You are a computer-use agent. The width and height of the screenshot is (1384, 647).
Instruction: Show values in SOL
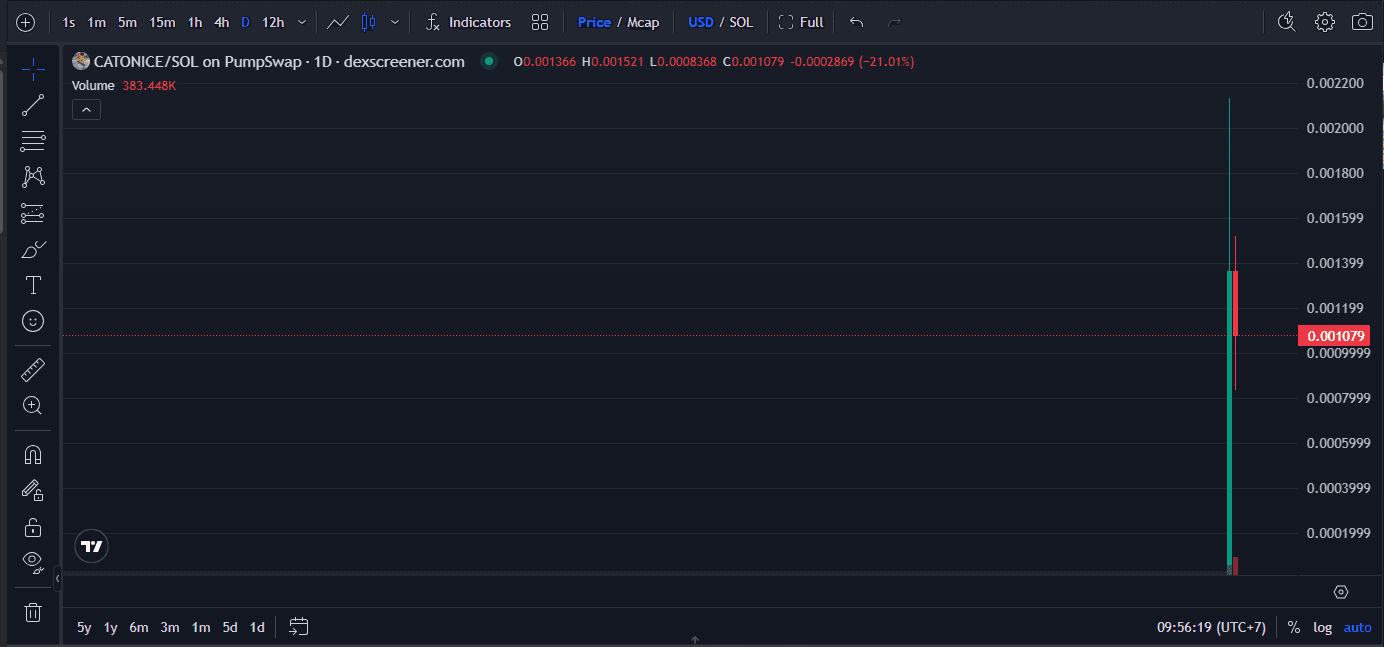741,22
